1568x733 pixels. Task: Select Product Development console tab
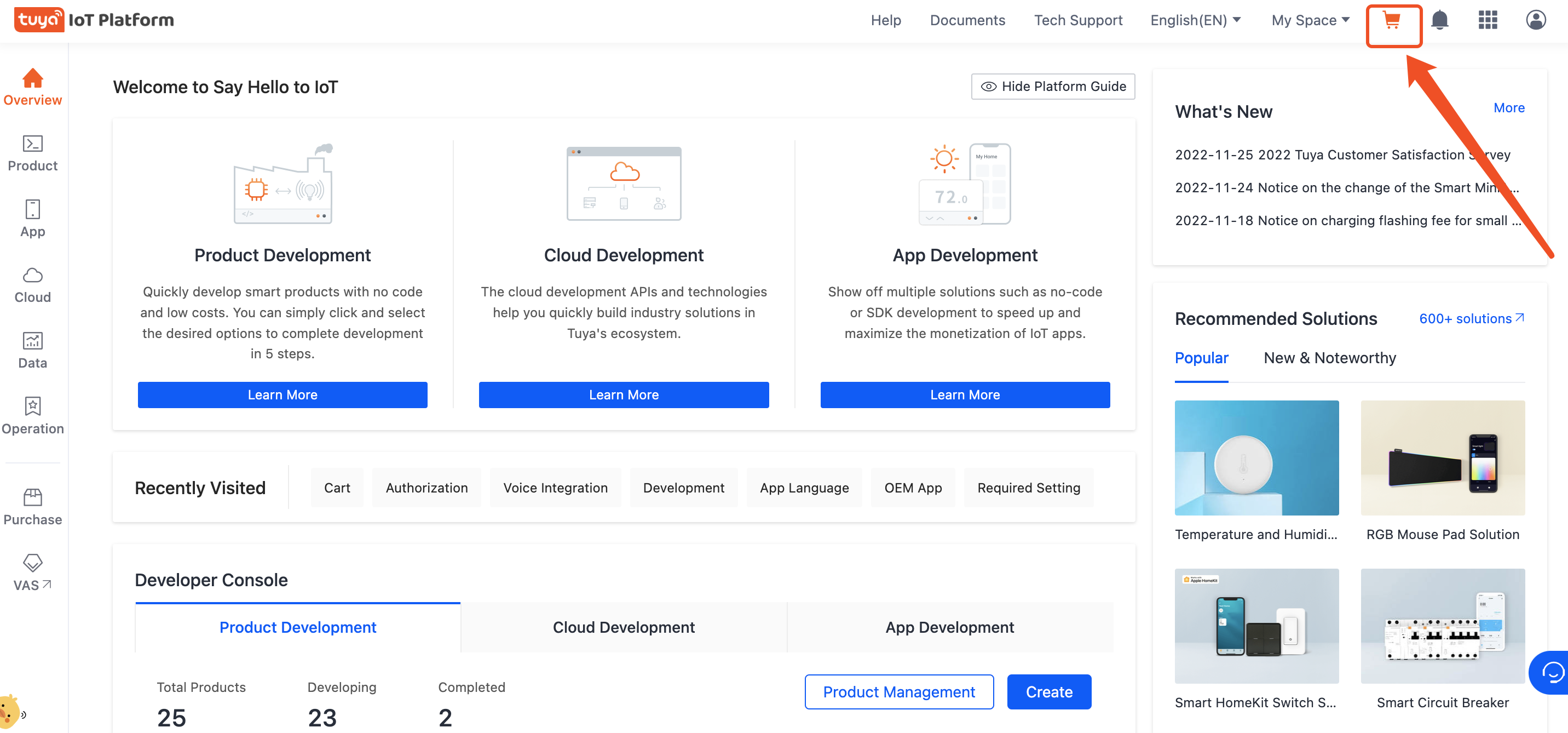[298, 628]
